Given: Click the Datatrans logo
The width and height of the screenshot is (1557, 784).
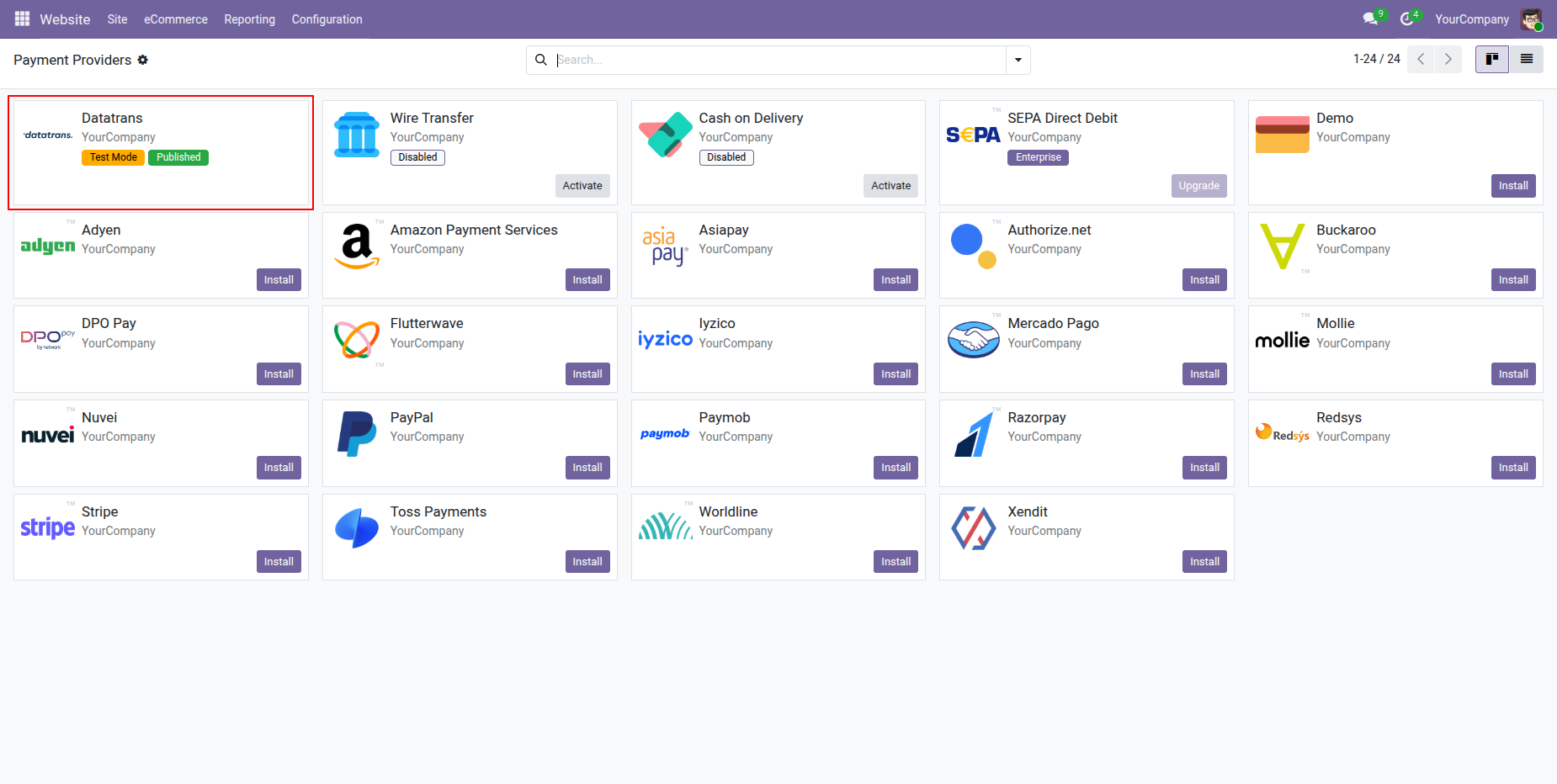Looking at the screenshot, I should coord(48,135).
